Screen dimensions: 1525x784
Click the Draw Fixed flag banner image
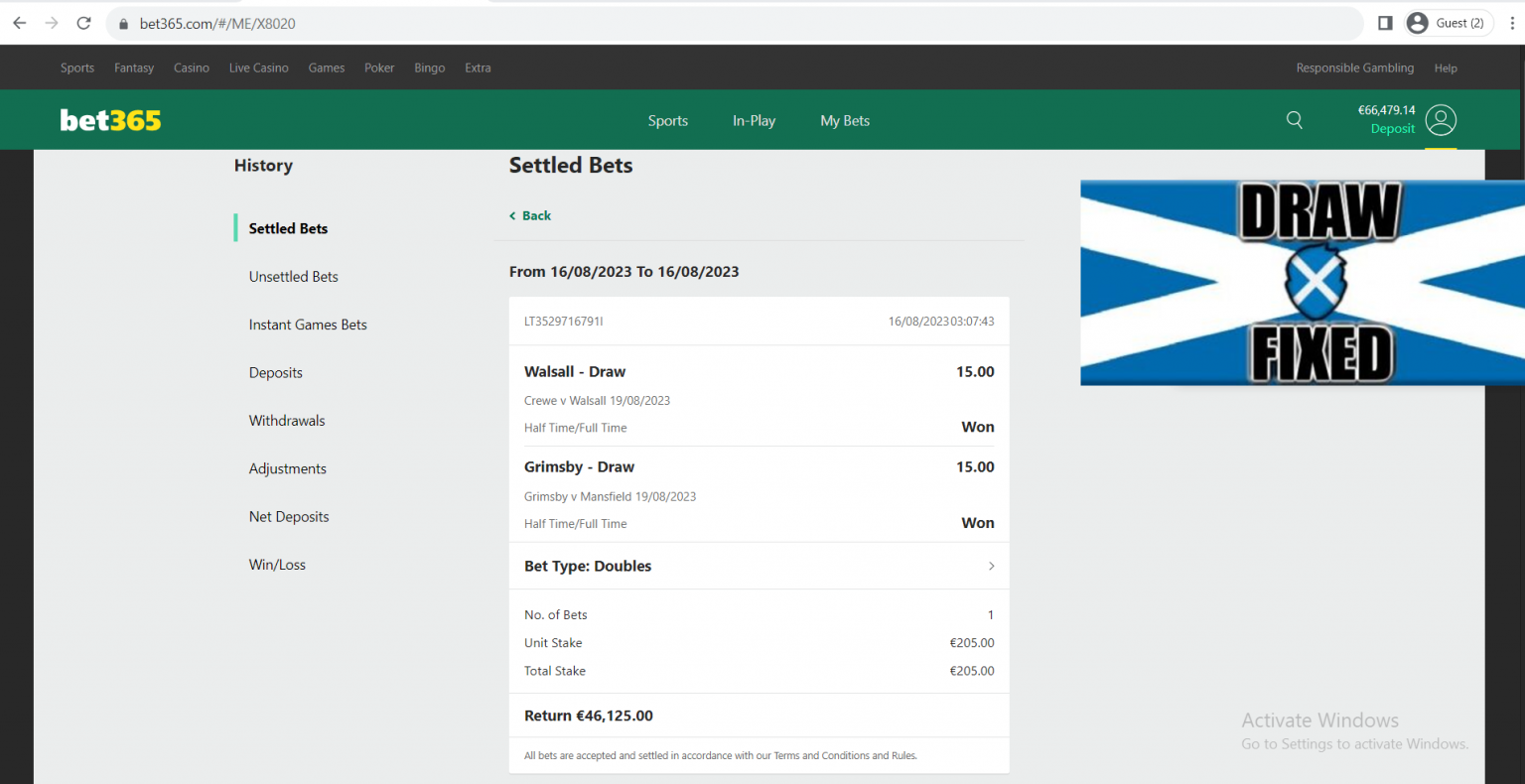click(x=1302, y=283)
